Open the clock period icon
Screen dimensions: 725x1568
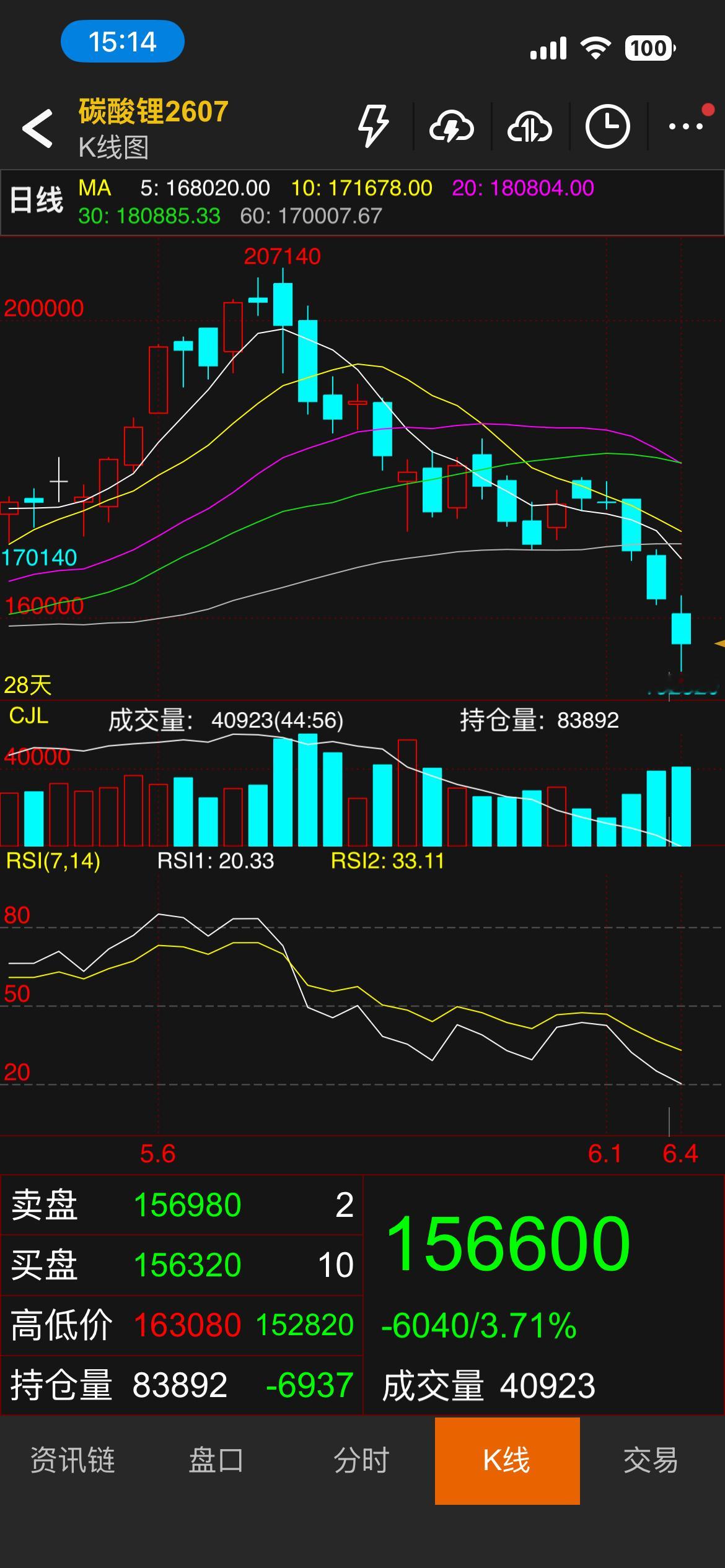(x=607, y=127)
